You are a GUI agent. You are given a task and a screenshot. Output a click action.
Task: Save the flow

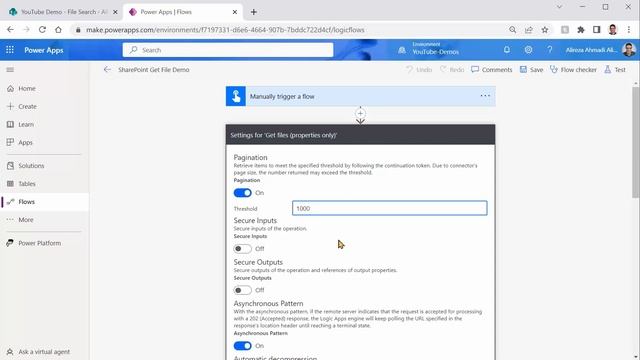(531, 70)
